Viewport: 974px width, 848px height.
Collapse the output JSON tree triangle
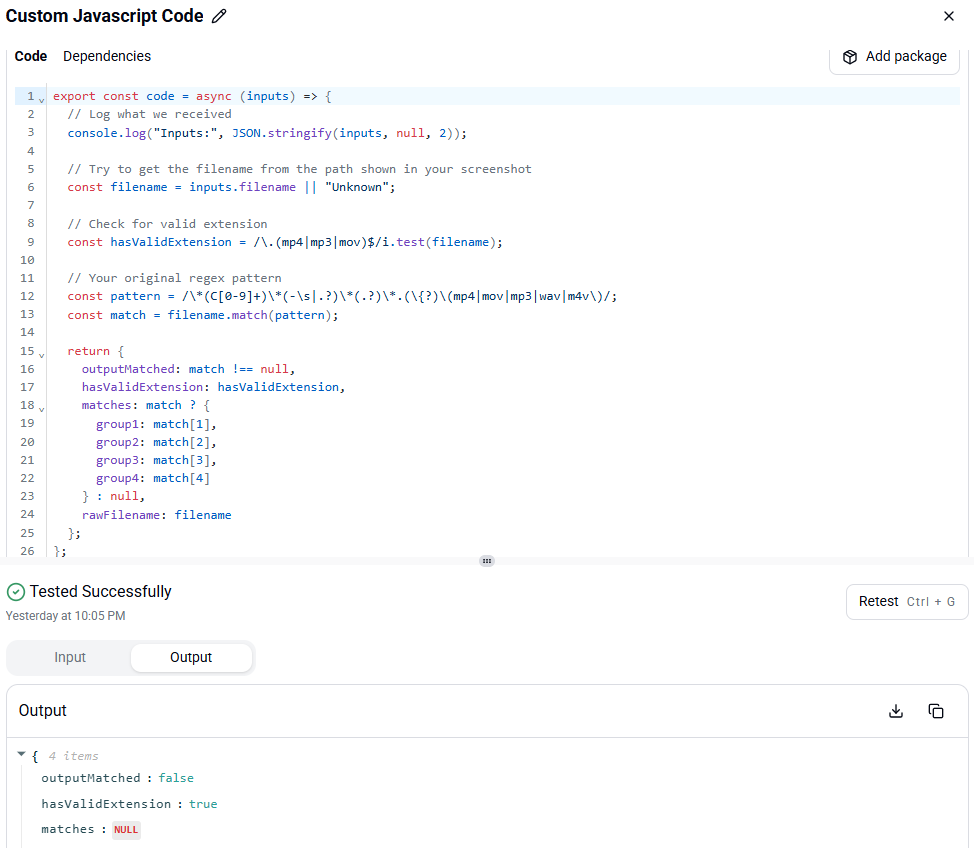click(21, 754)
